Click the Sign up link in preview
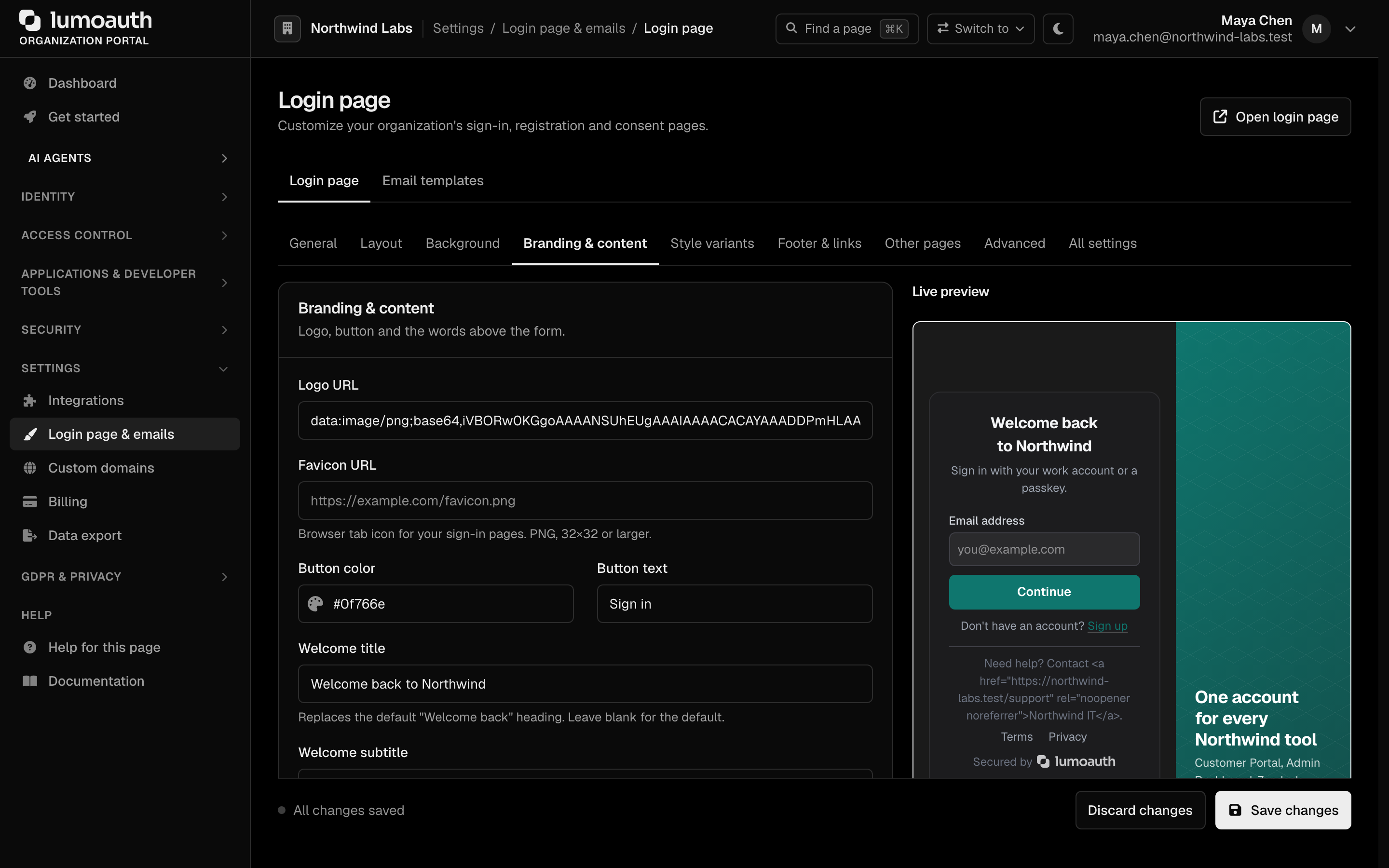This screenshot has width=1389, height=868. coord(1107,626)
